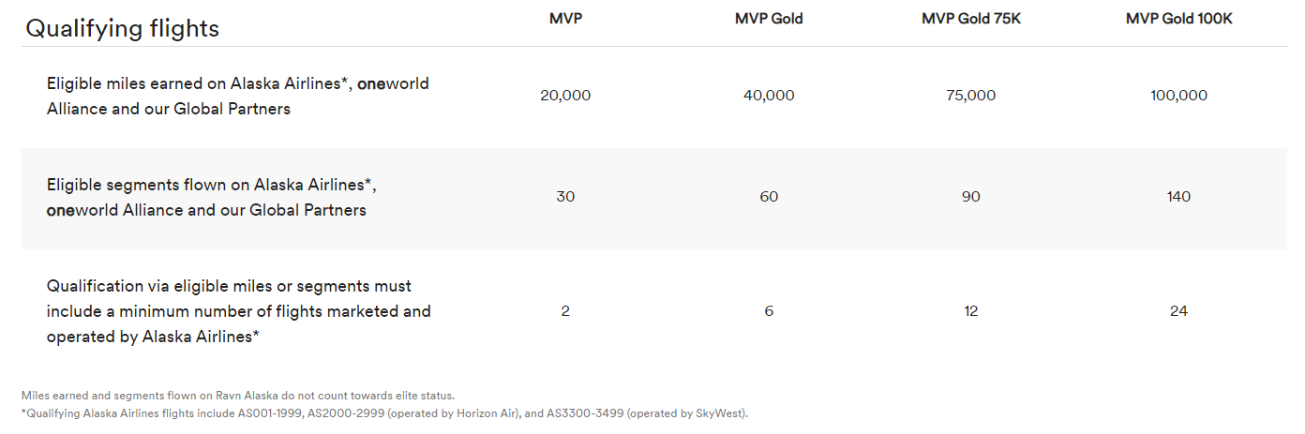Click the 30 segments value for MVP
Viewport: 1305px width, 434px height.
tap(565, 197)
